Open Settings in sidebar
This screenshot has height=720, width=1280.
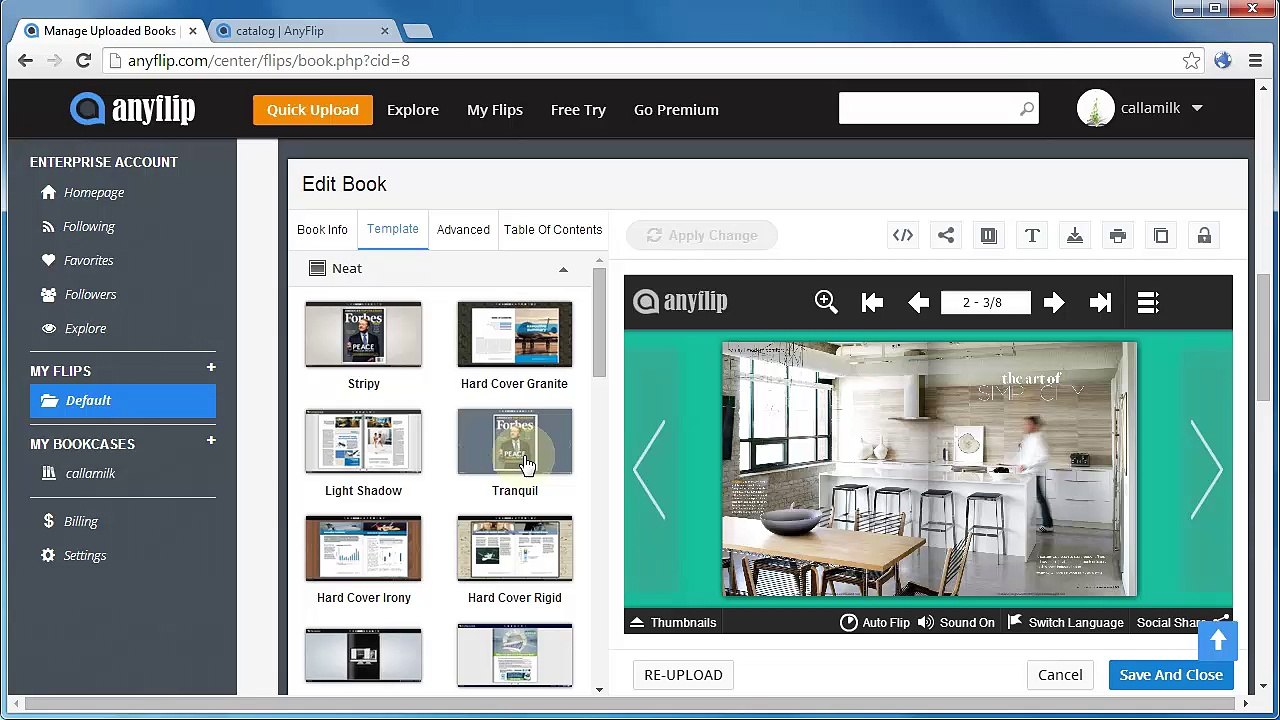(x=73, y=555)
